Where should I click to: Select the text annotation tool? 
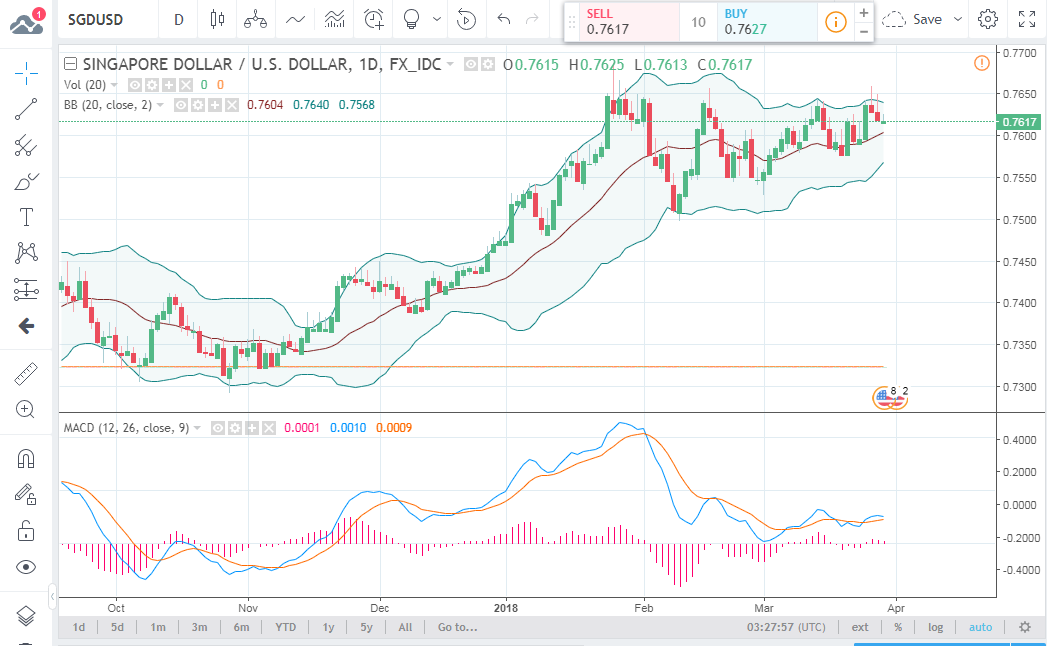[26, 217]
